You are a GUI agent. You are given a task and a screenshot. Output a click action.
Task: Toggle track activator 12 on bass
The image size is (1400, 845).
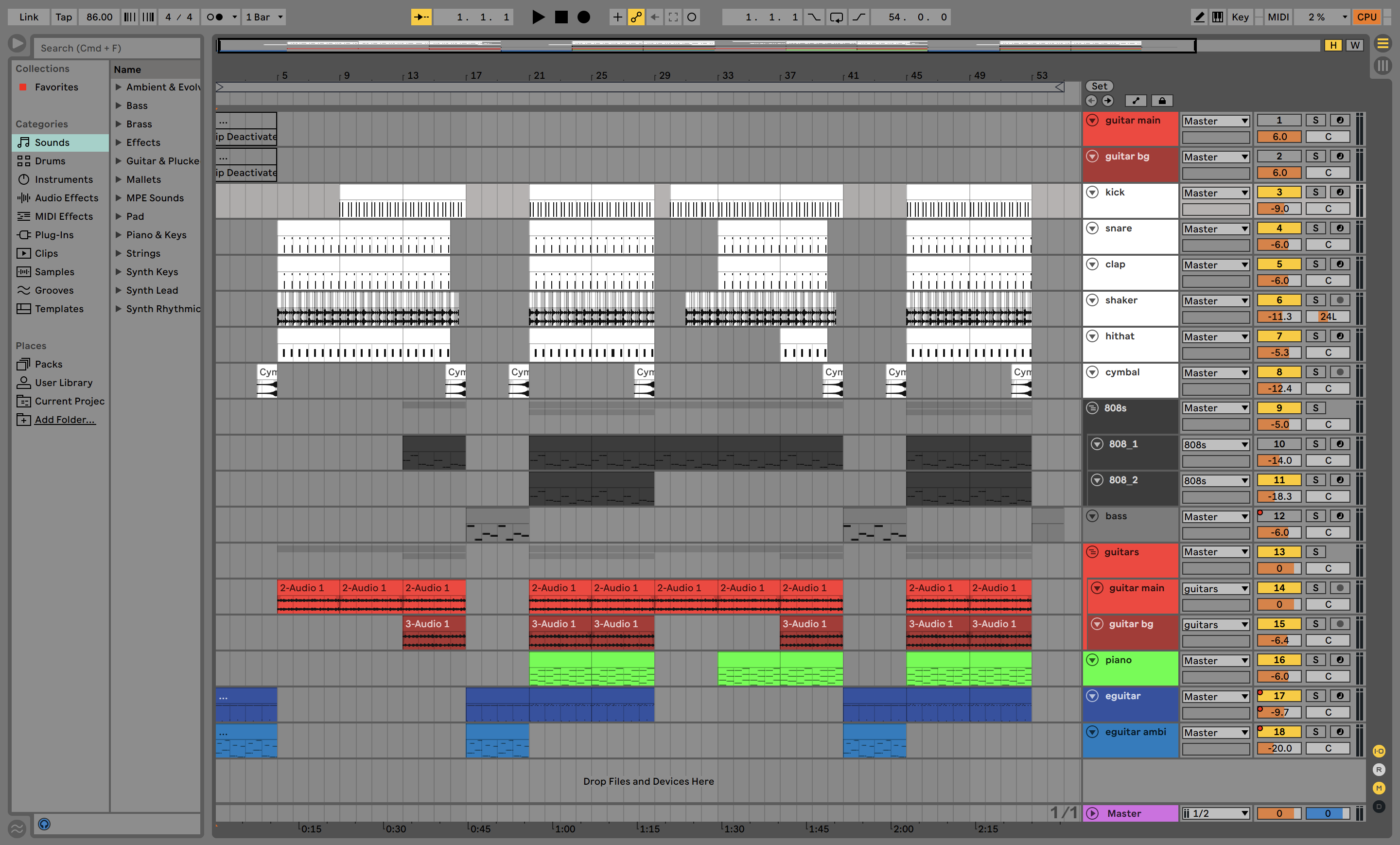pyautogui.click(x=1278, y=516)
